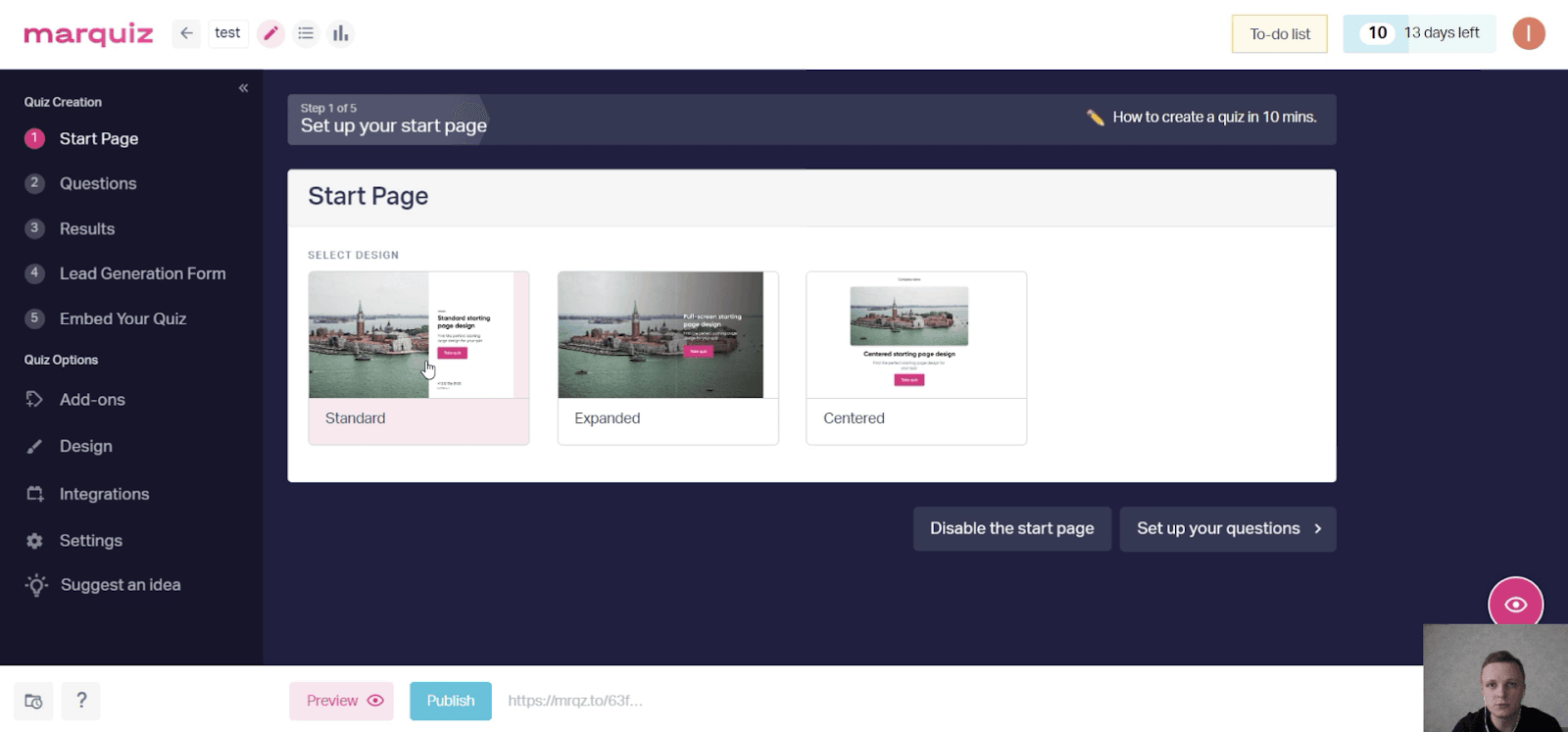This screenshot has width=1568, height=732.
Task: Click the Preview button
Action: pyautogui.click(x=341, y=701)
